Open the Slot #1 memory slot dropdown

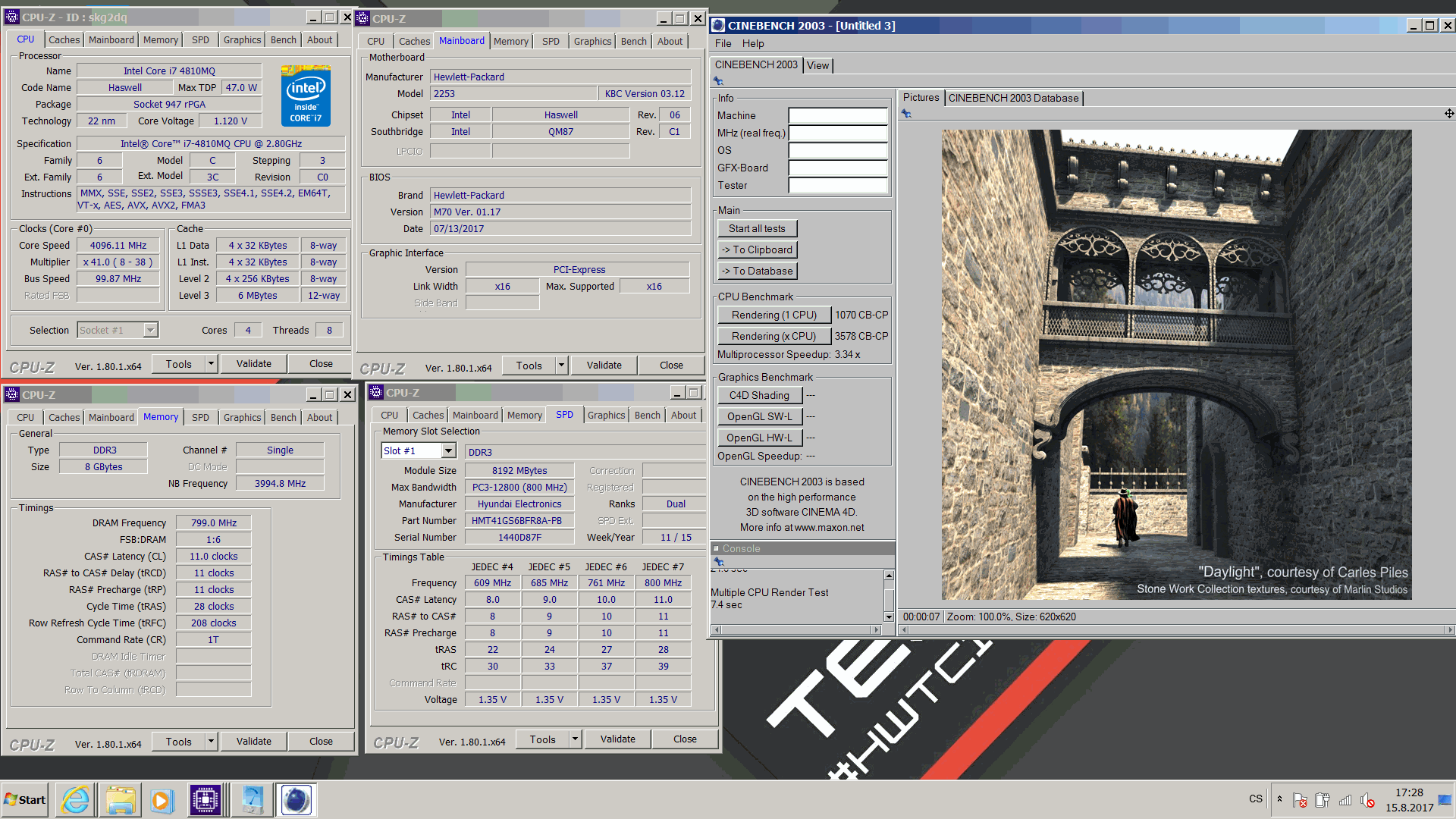(x=448, y=451)
